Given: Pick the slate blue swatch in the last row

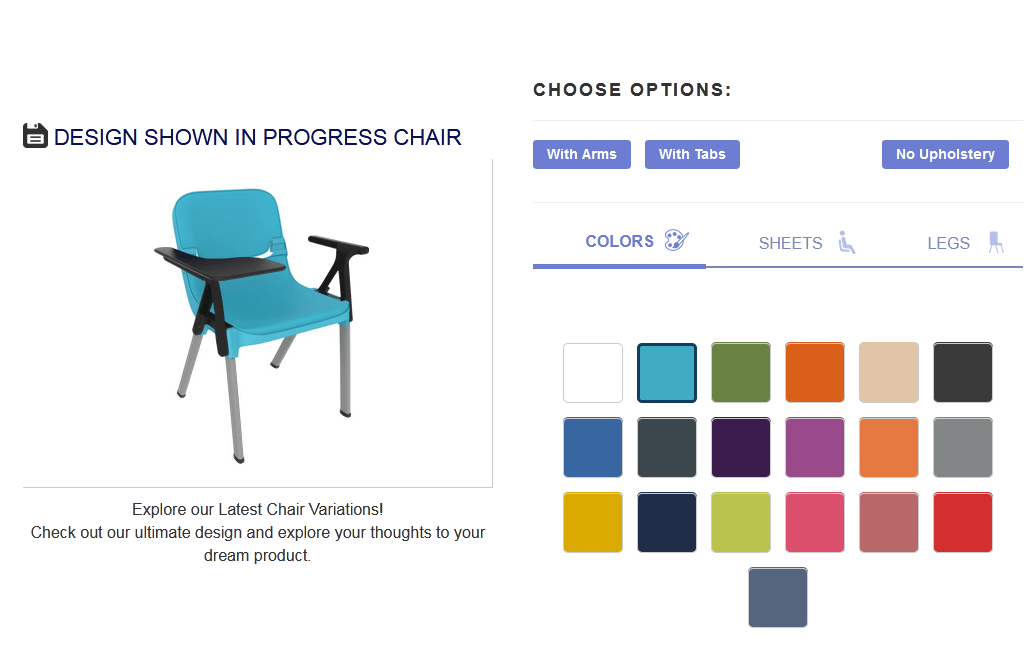Looking at the screenshot, I should [x=778, y=597].
